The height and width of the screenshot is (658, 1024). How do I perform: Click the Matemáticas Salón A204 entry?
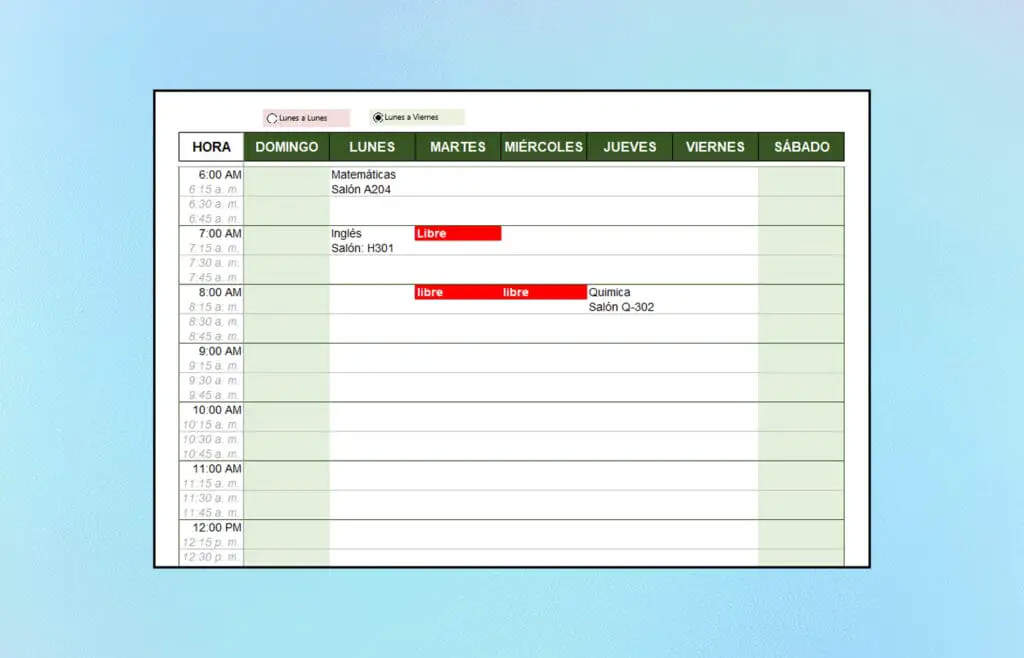pyautogui.click(x=364, y=181)
